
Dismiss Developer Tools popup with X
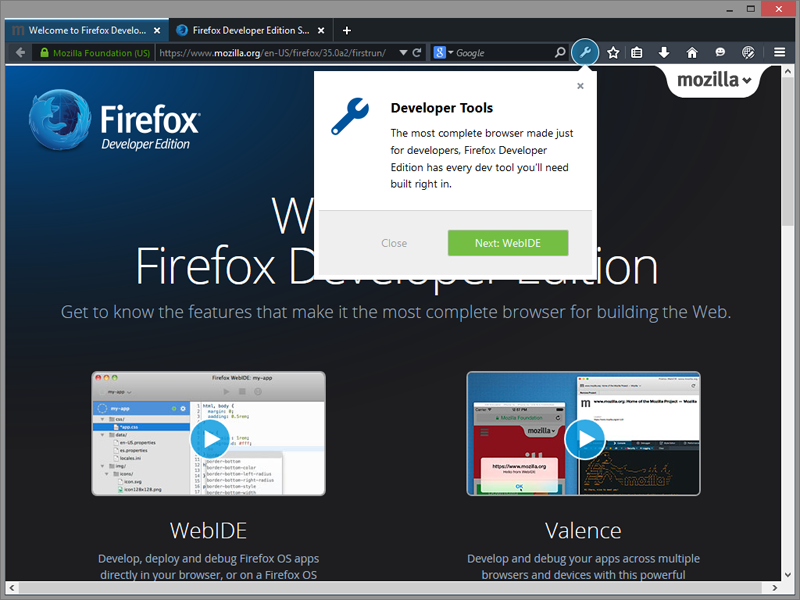click(x=580, y=86)
